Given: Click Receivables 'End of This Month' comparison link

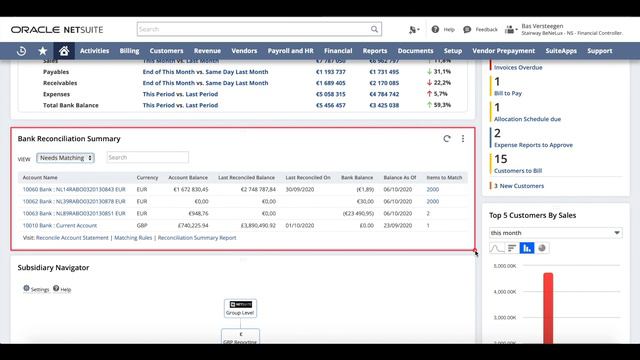Looking at the screenshot, I should click(x=205, y=83).
